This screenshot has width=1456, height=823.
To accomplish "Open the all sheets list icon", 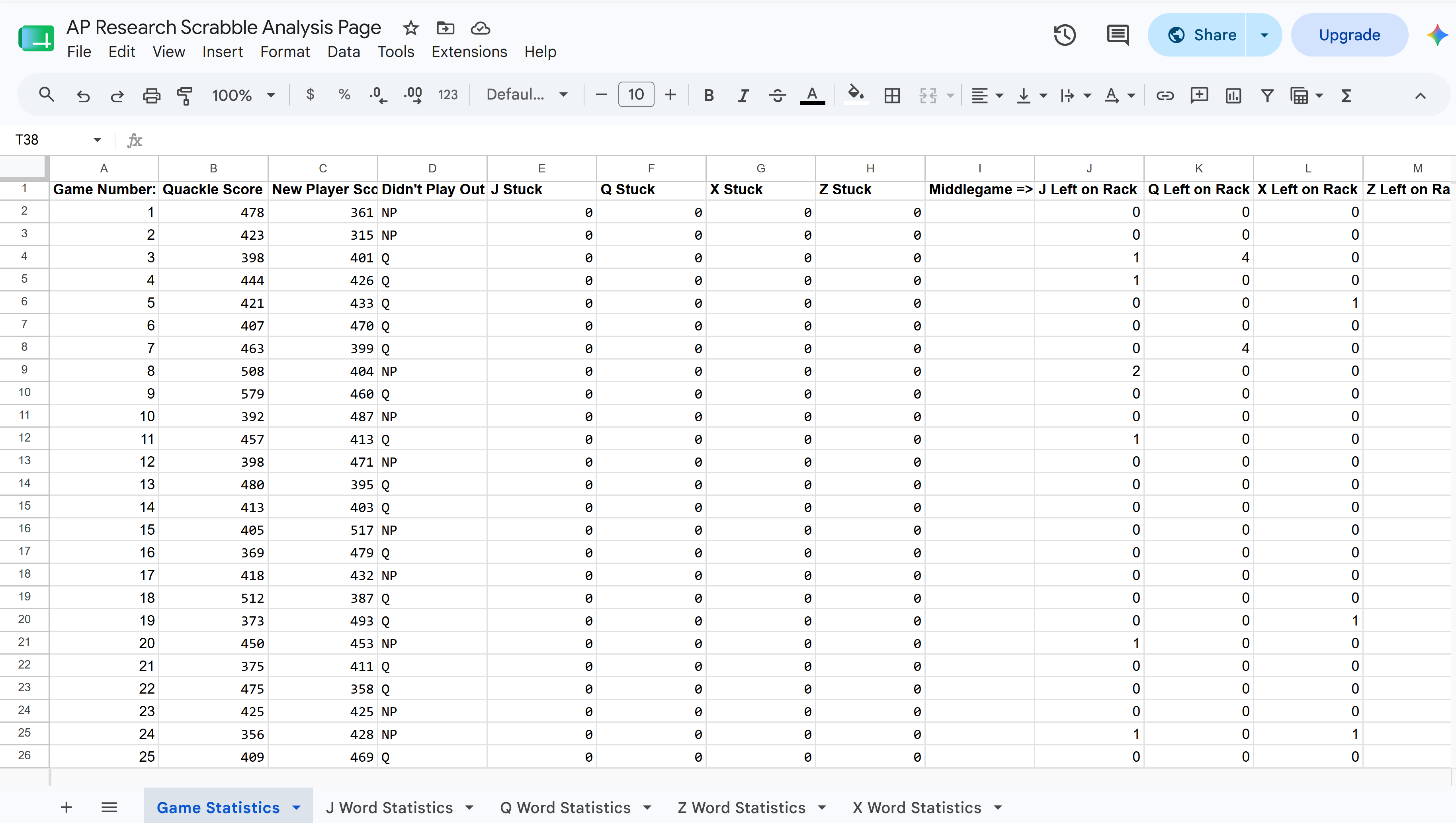I will 109,807.
